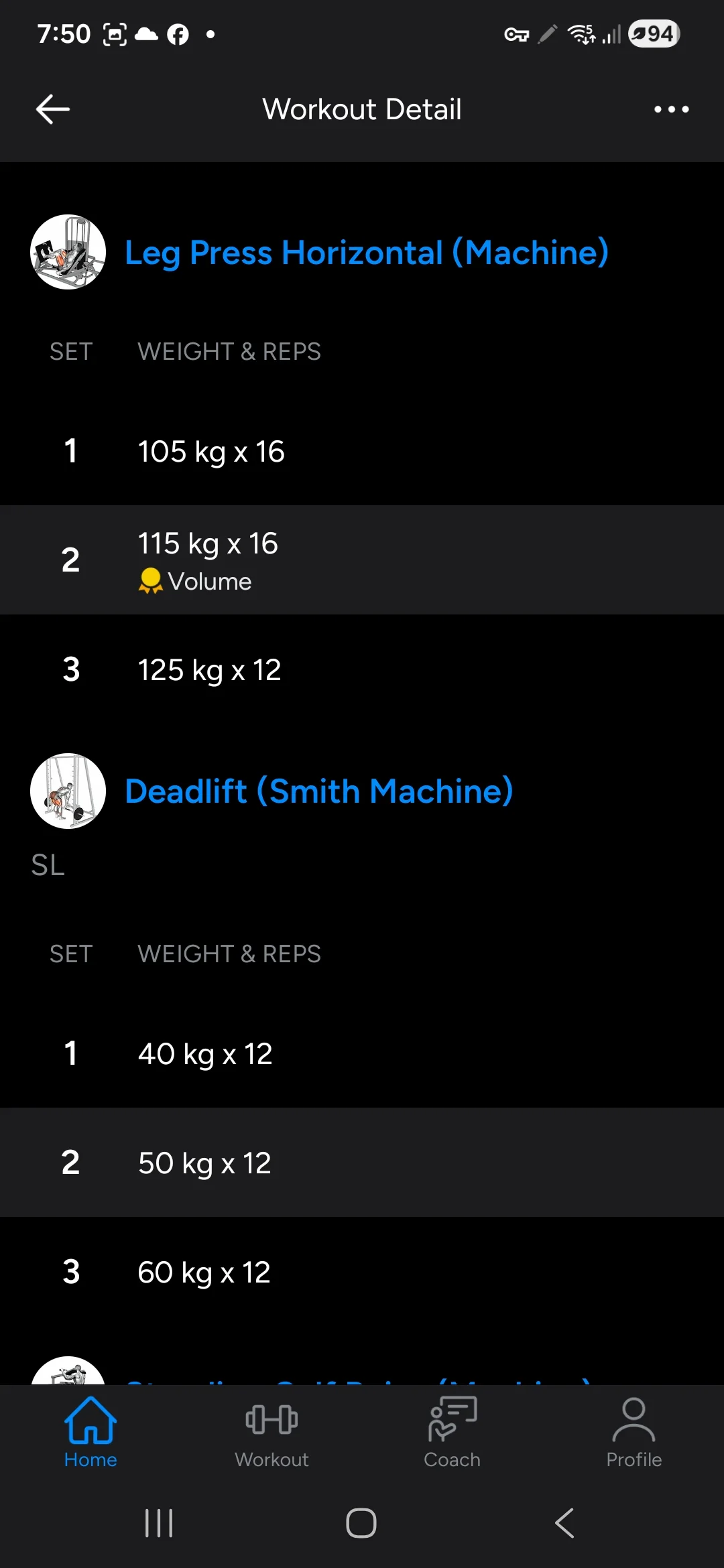The width and height of the screenshot is (724, 1568).
Task: Tap the Android home navigation button
Action: (x=361, y=1523)
